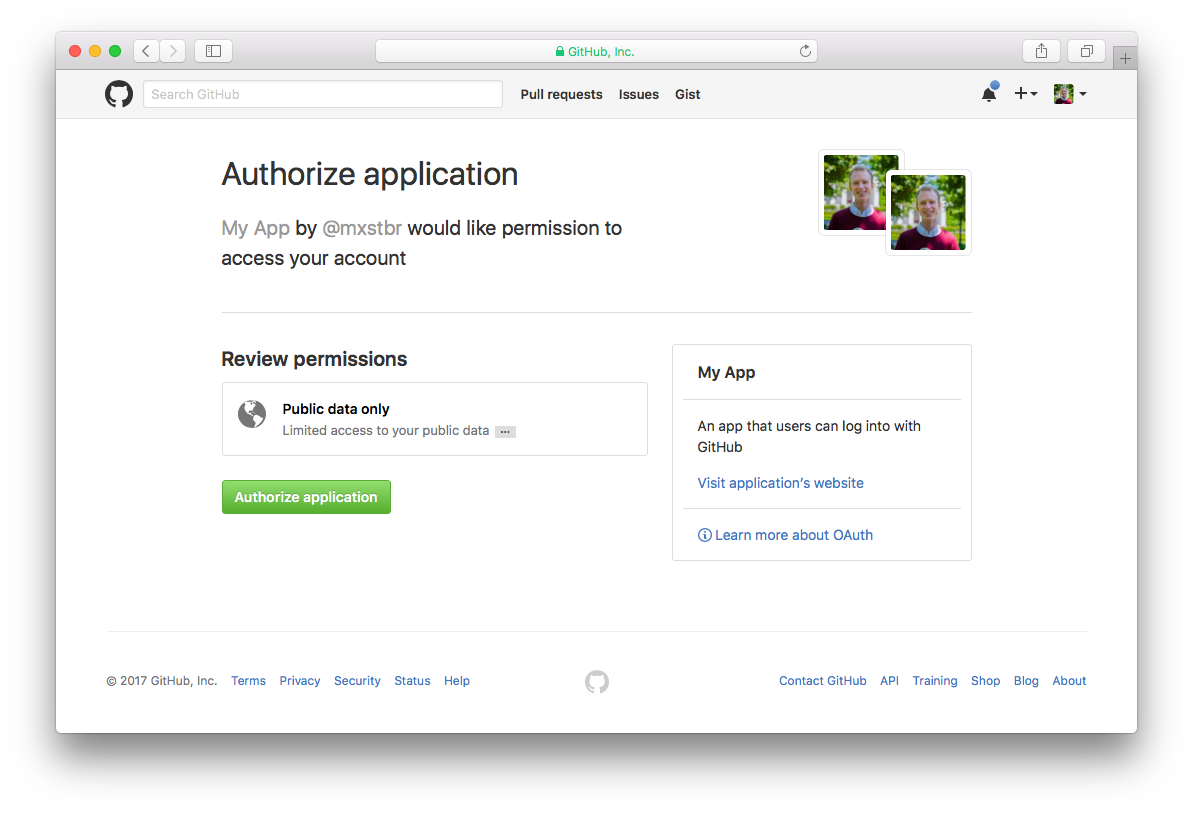1193x813 pixels.
Task: Minimize the window with yellow button
Action: [x=95, y=51]
